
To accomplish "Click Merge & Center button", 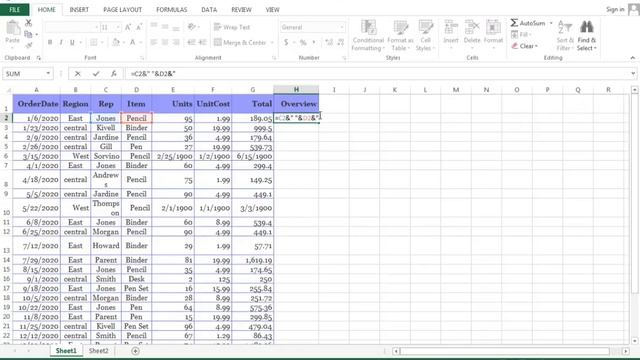I will (x=240, y=42).
